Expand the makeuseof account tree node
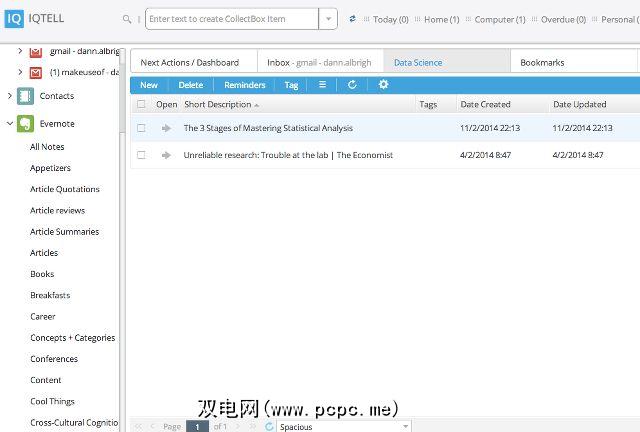 [20, 72]
